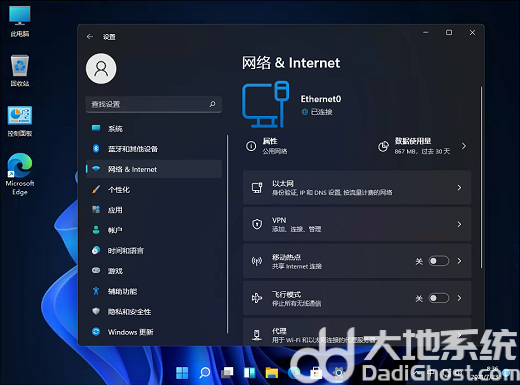The width and height of the screenshot is (520, 385).
Task: Launch Microsoft Edge from desktop
Action: 20,174
